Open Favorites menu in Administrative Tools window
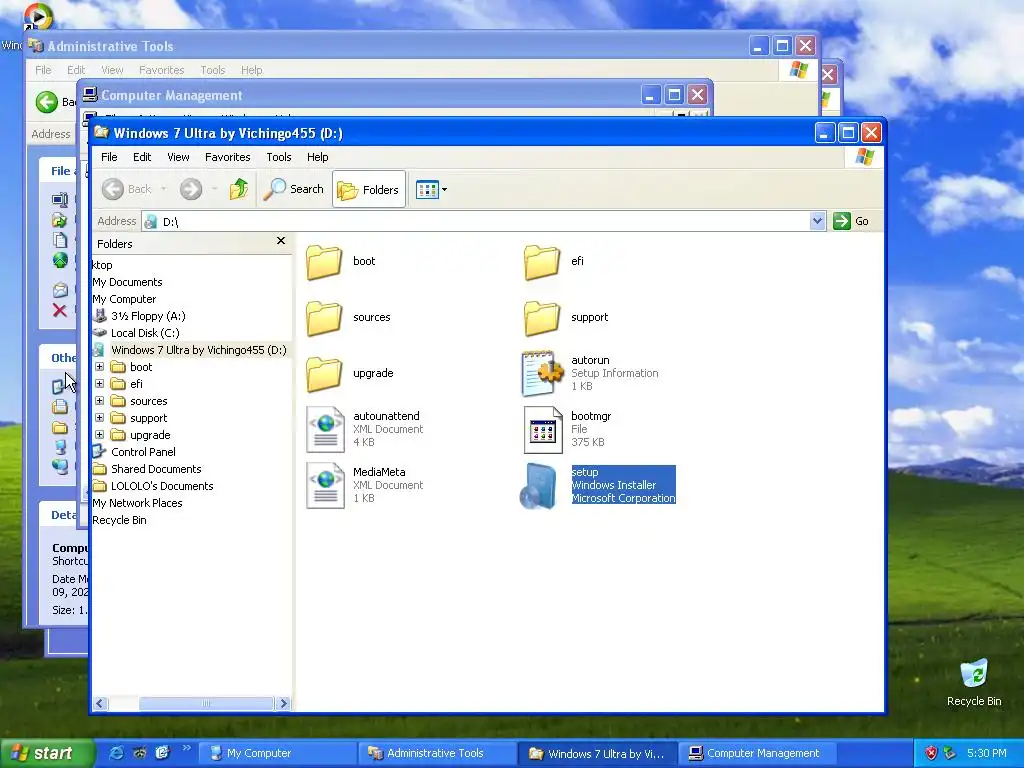 tap(161, 70)
